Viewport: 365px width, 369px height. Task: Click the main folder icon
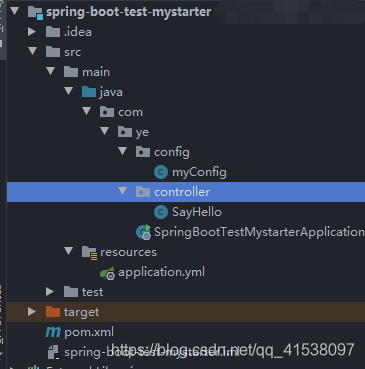tap(71, 72)
